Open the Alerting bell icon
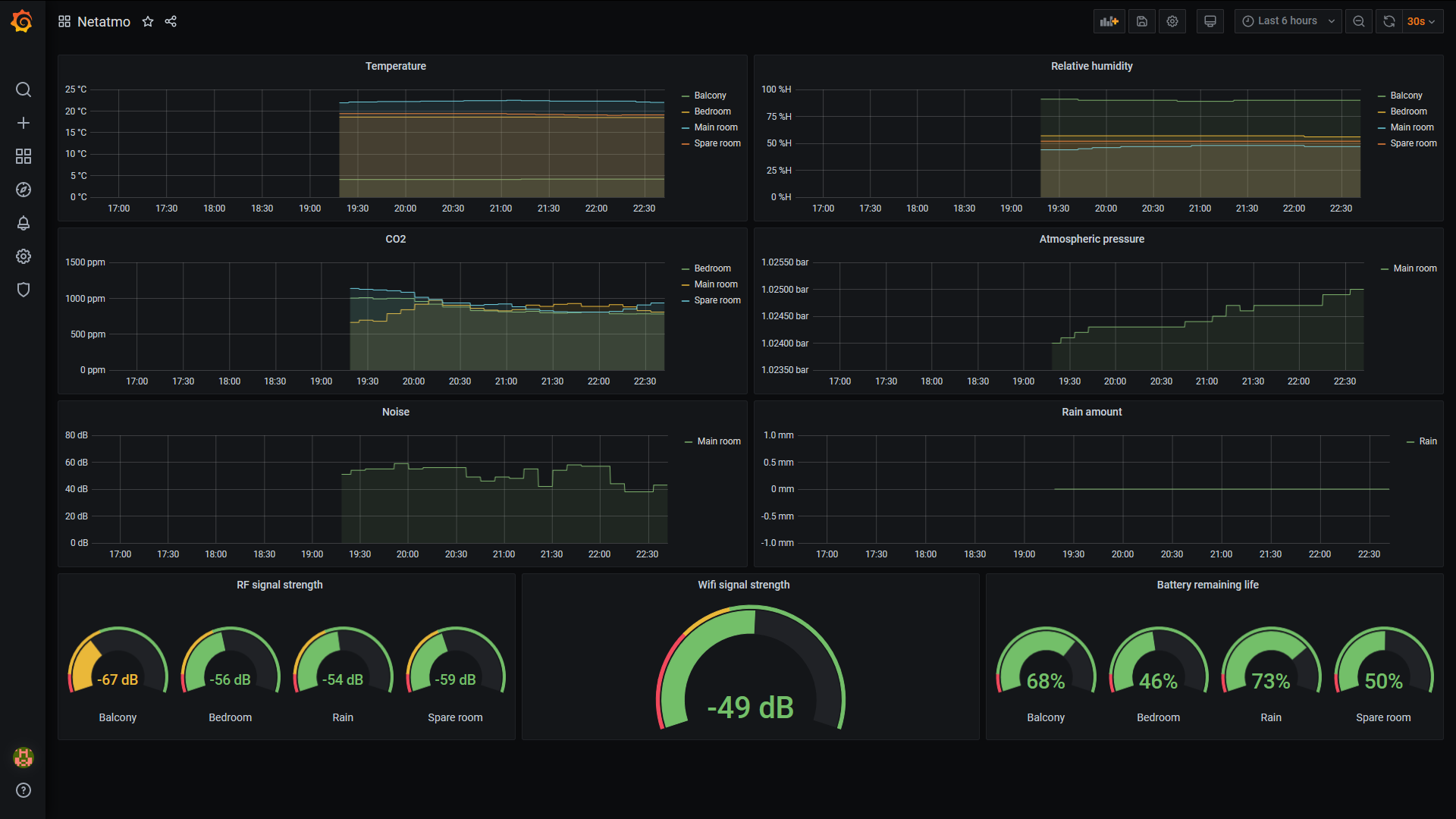 click(24, 223)
